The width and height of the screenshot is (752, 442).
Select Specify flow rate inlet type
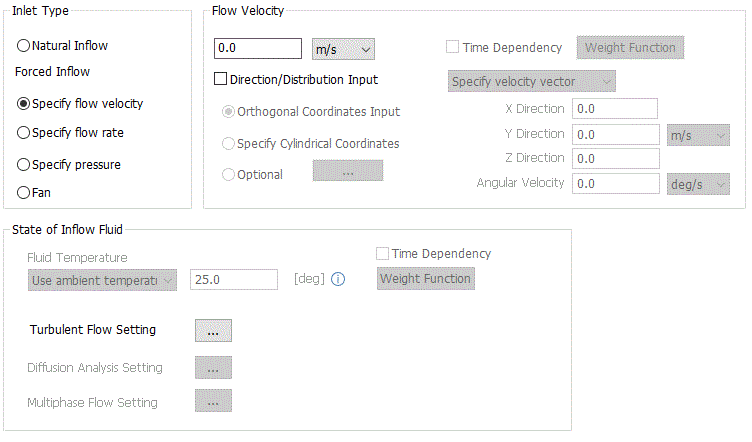(24, 132)
